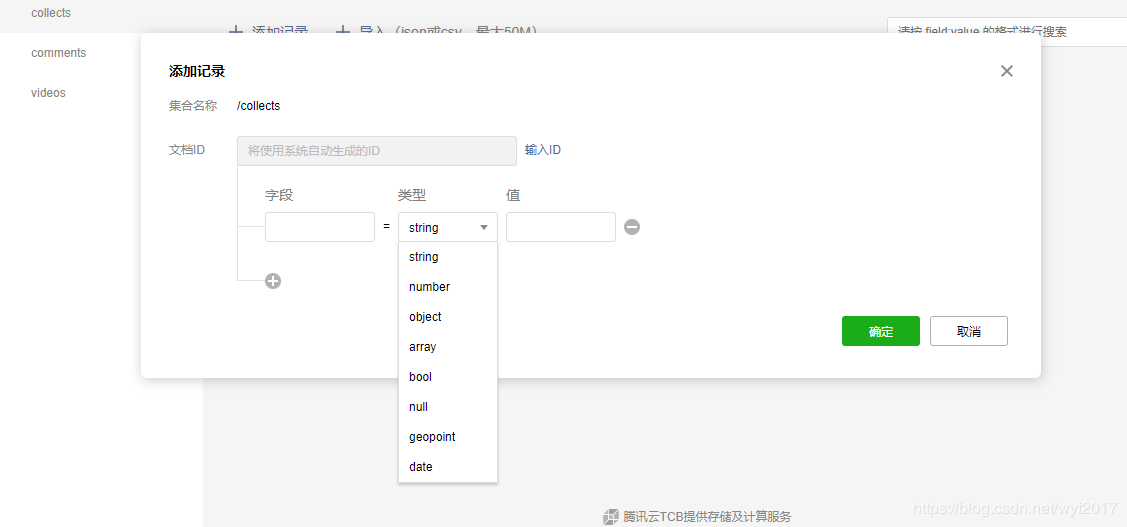The height and width of the screenshot is (527, 1127).
Task: Open the 类型 string dropdown
Action: [448, 227]
